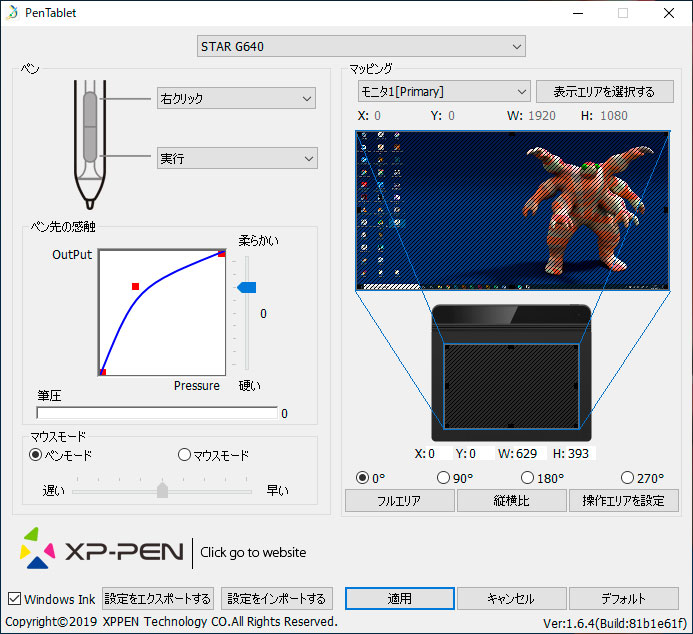Image resolution: width=693 pixels, height=634 pixels.
Task: Open the モニタ1[Primary] monitor dropdown
Action: [x=444, y=91]
